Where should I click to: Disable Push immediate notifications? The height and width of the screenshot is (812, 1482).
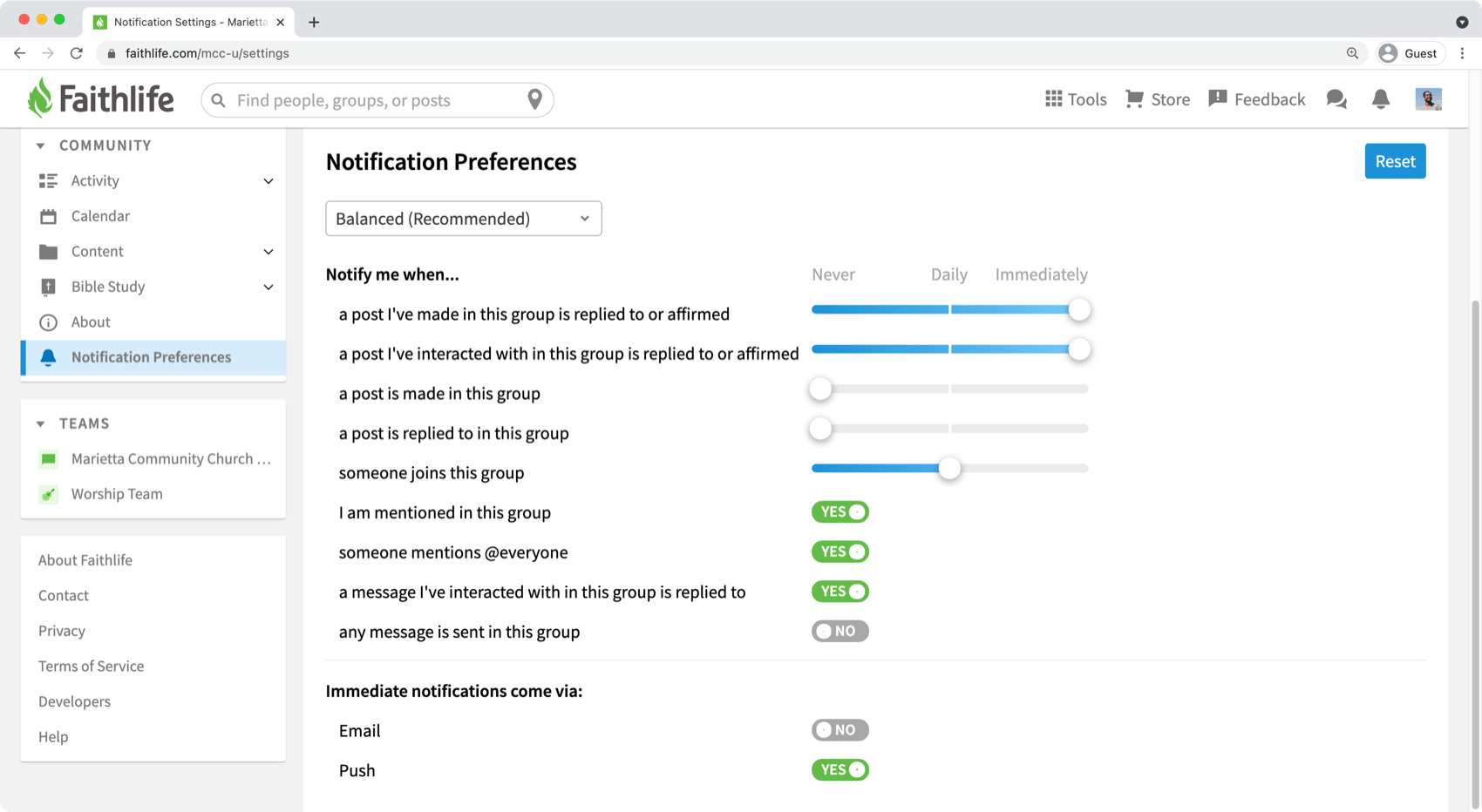click(840, 770)
